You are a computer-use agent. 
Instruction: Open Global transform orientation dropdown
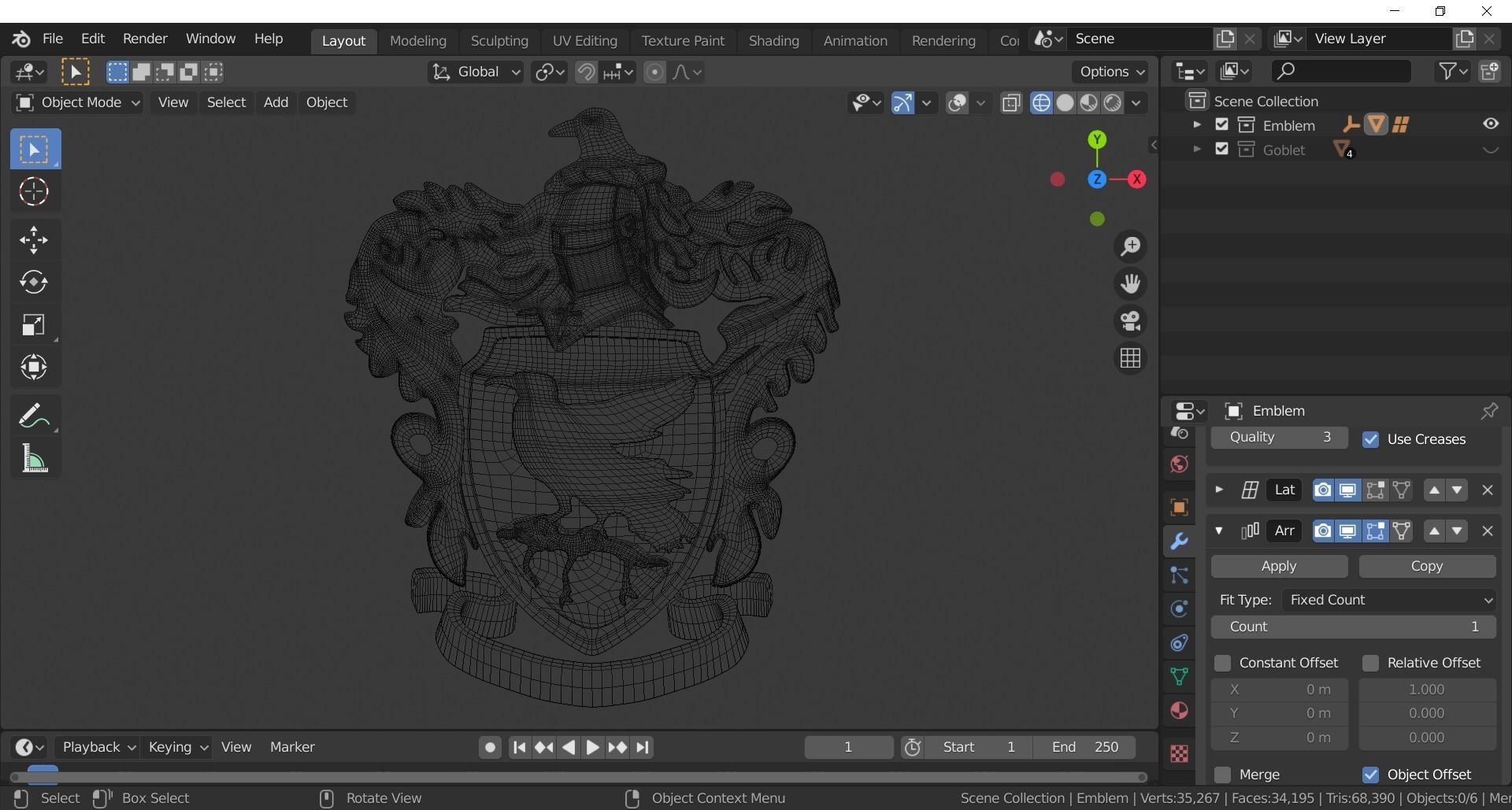pyautogui.click(x=476, y=72)
